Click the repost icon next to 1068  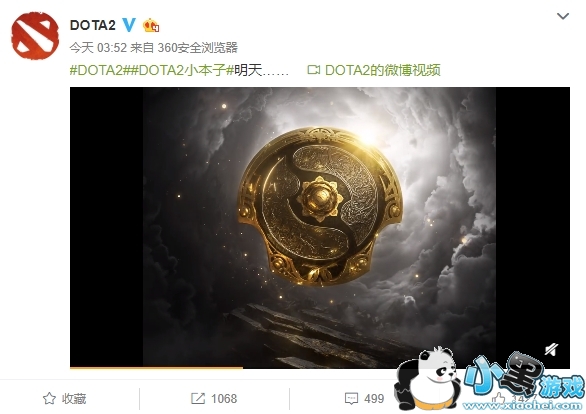click(198, 398)
